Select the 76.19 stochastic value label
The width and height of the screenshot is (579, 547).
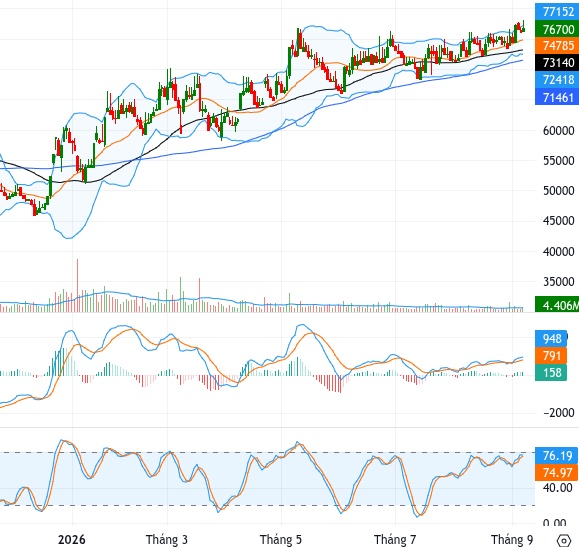point(556,455)
